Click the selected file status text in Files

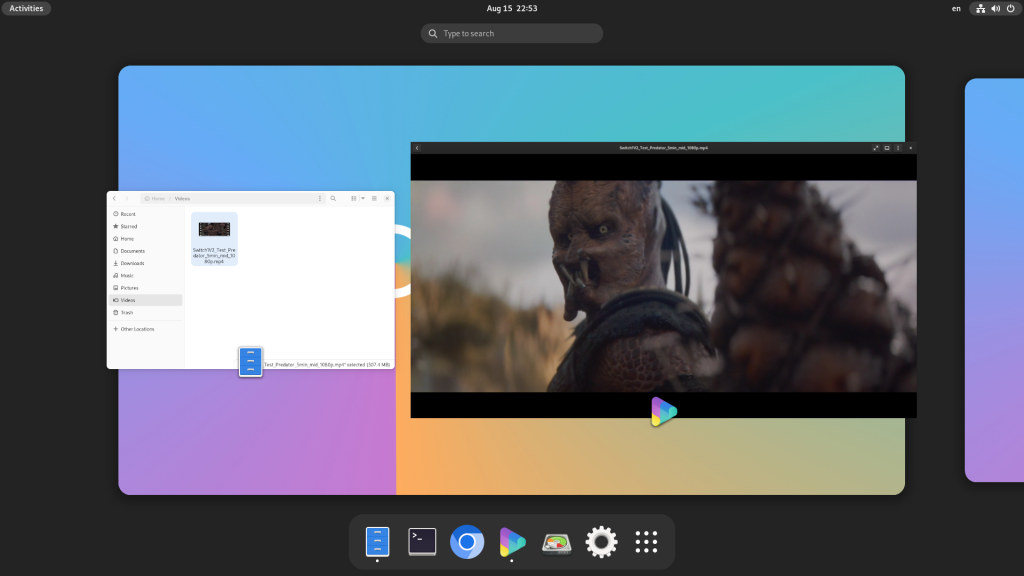click(x=327, y=364)
